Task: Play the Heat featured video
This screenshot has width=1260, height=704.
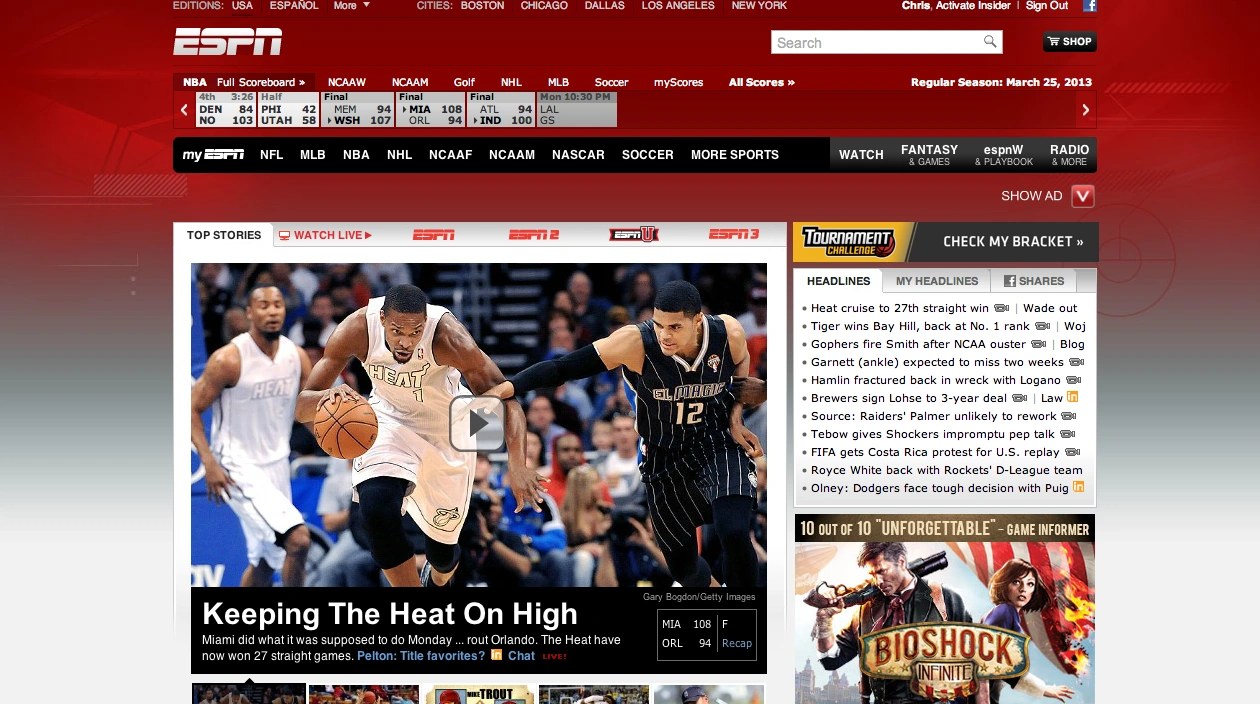Action: click(477, 423)
